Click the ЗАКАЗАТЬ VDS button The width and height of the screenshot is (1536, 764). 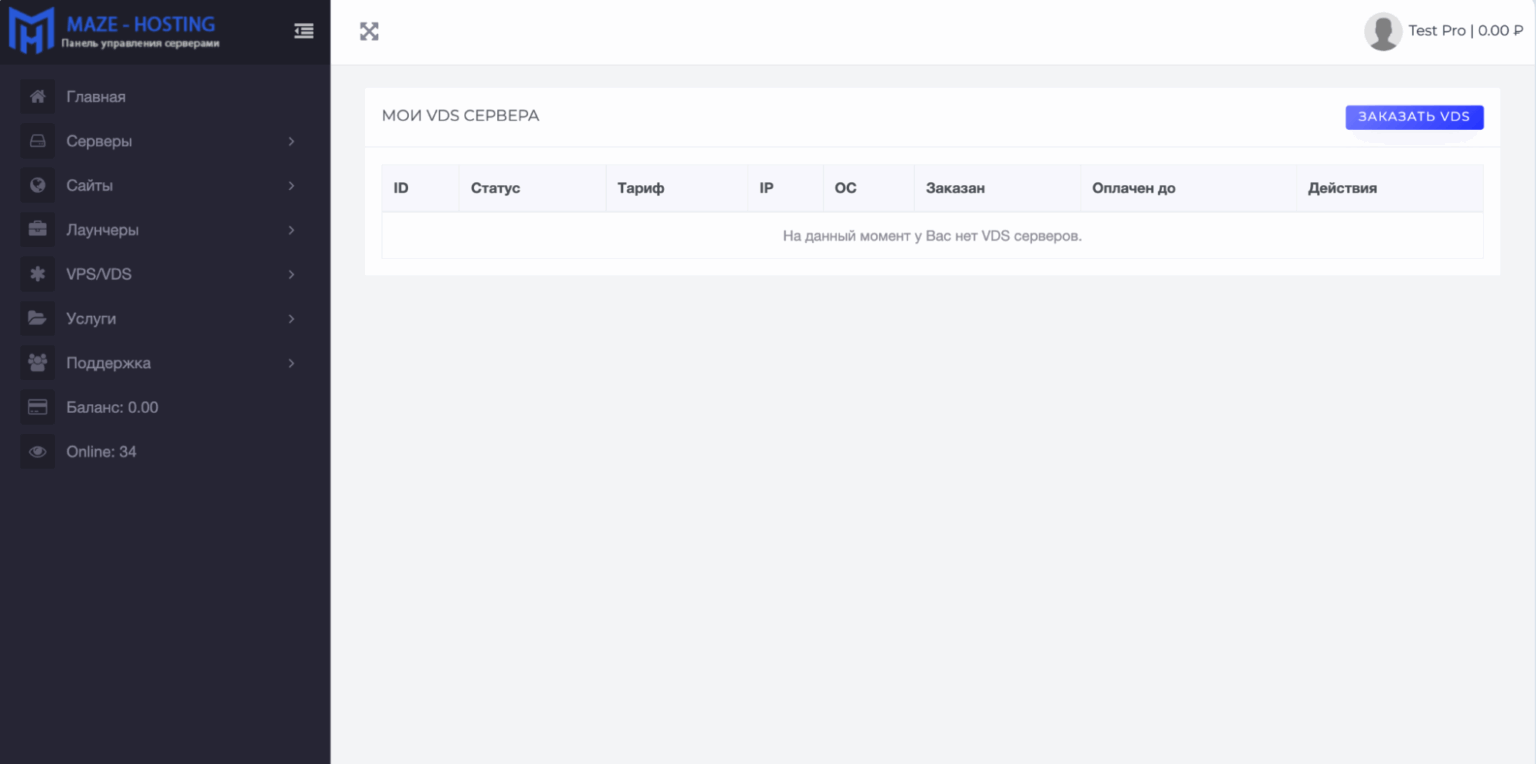(1414, 117)
